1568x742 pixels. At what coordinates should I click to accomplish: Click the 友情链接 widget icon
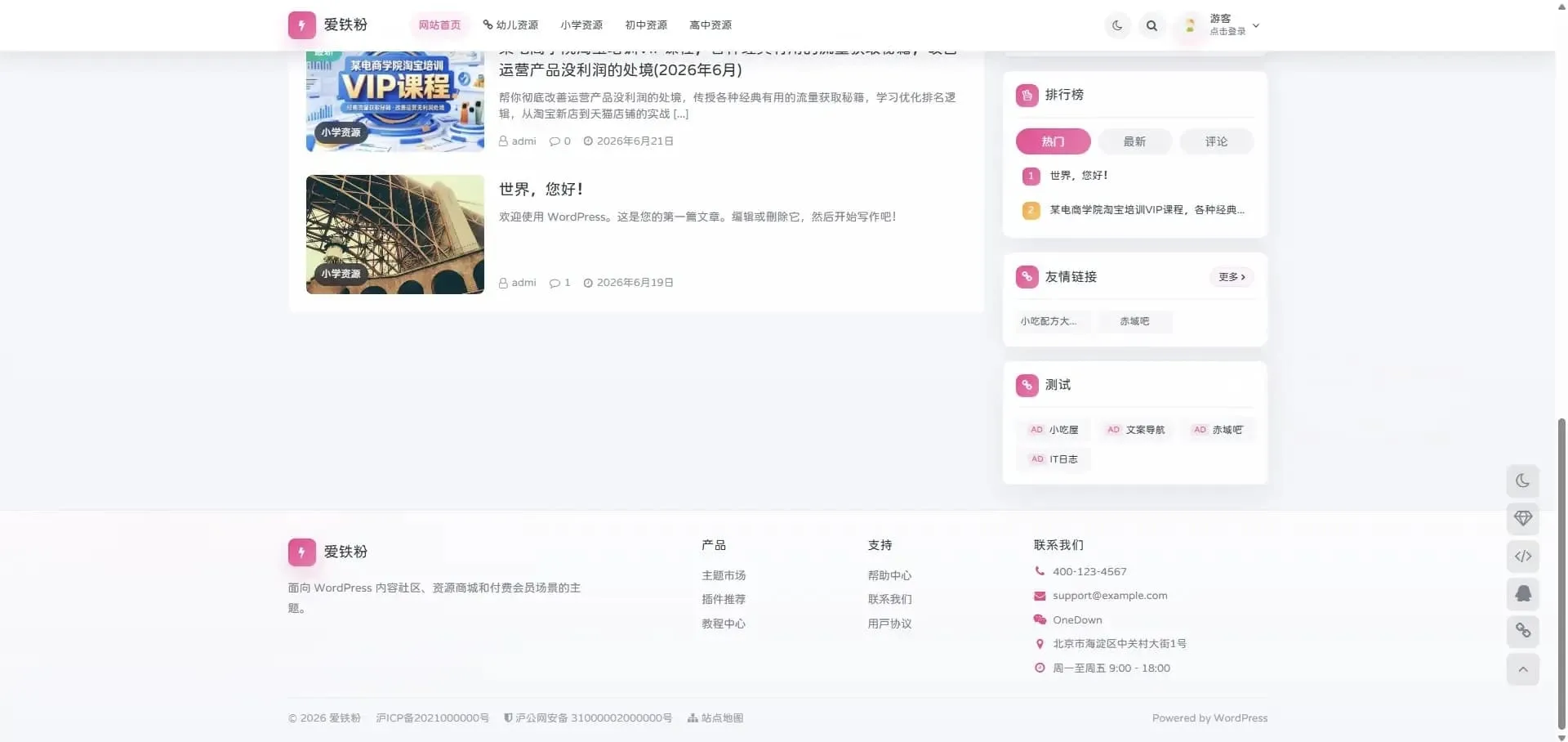click(1027, 277)
